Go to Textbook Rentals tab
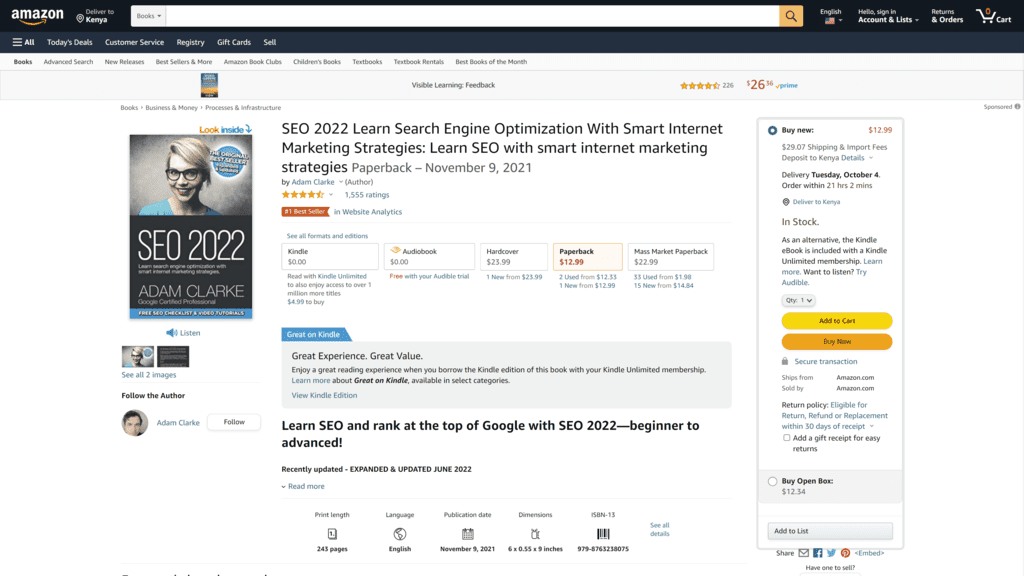 click(x=419, y=61)
